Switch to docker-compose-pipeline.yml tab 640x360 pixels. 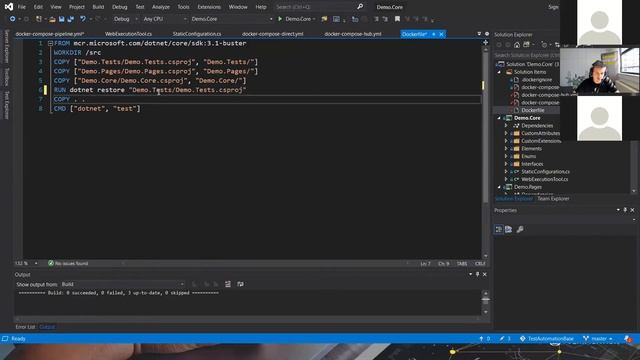[x=50, y=34]
